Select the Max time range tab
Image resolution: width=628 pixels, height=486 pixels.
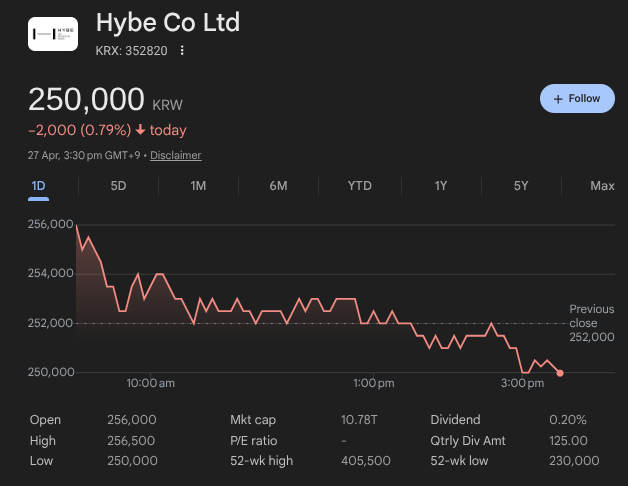(x=602, y=186)
